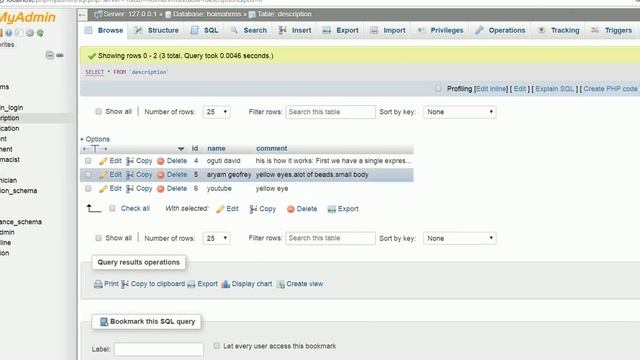Click the Create PHP code link
640x360 pixels.
click(x=610, y=89)
